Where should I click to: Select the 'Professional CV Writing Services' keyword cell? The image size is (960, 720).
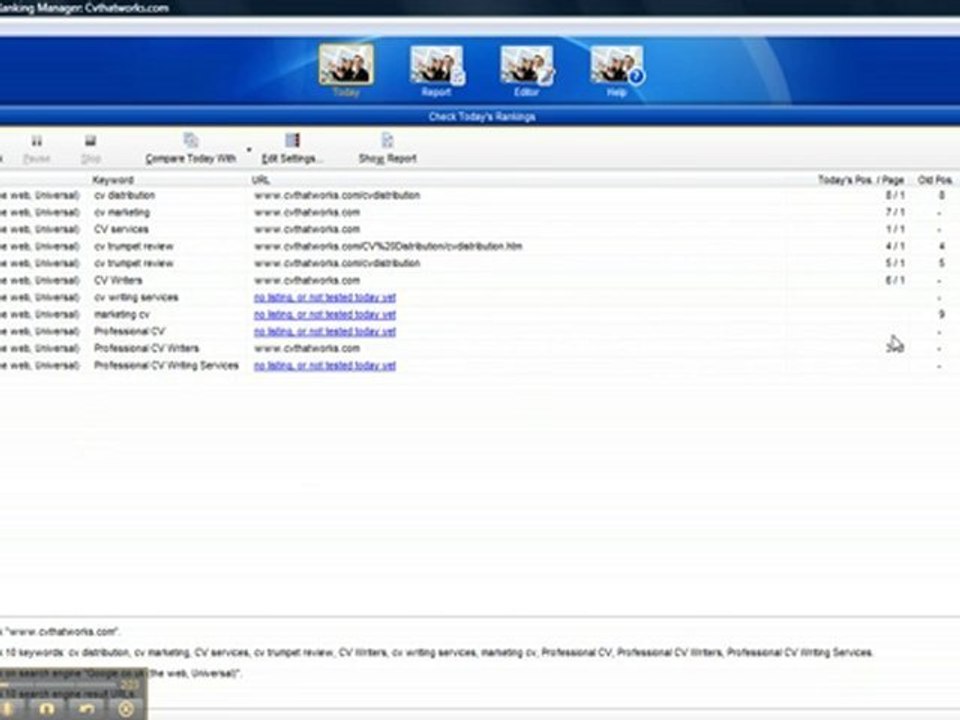(166, 366)
